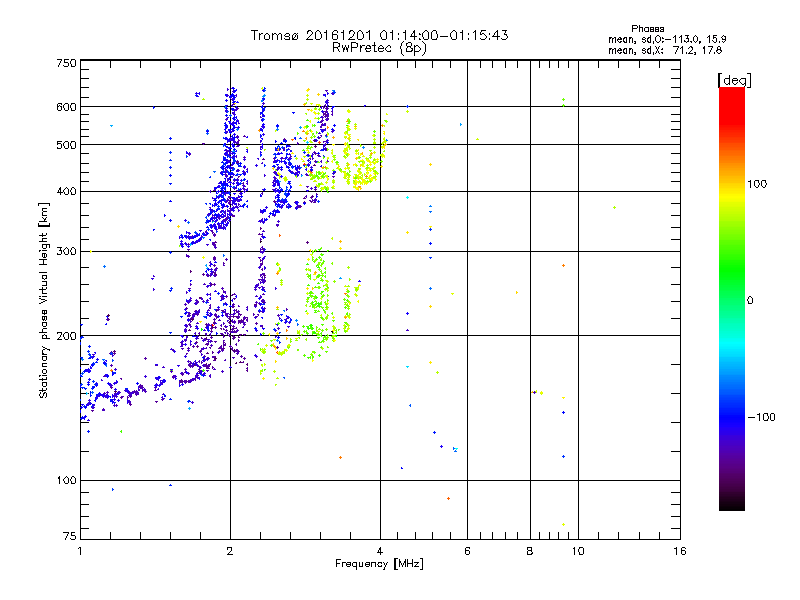Click the x-axis tick label "8"
Viewport: 800px width, 600px height.
coord(530,551)
